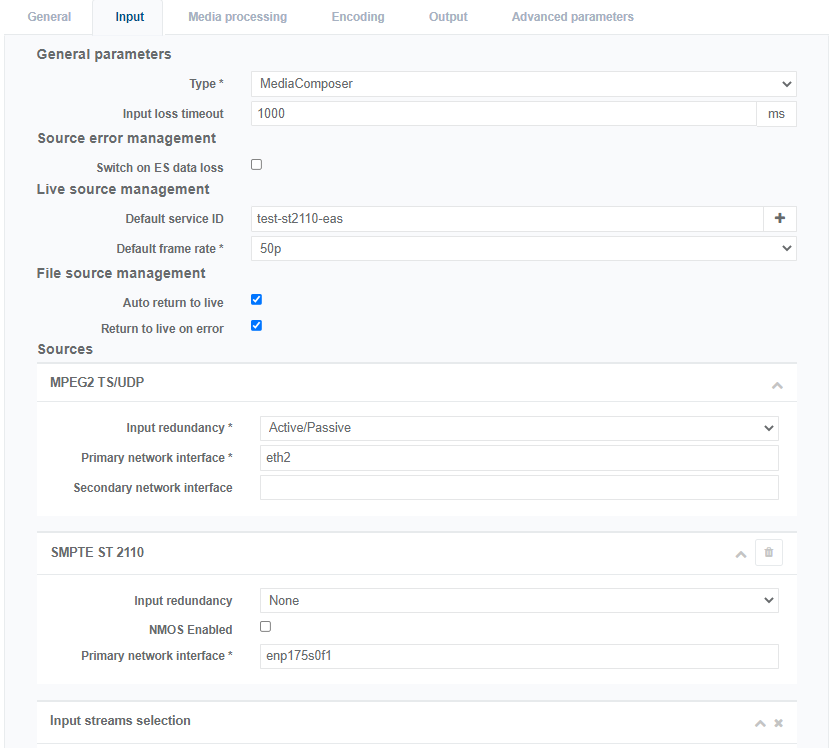The image size is (835, 748).
Task: Open the Media processing tab
Action: click(x=237, y=17)
